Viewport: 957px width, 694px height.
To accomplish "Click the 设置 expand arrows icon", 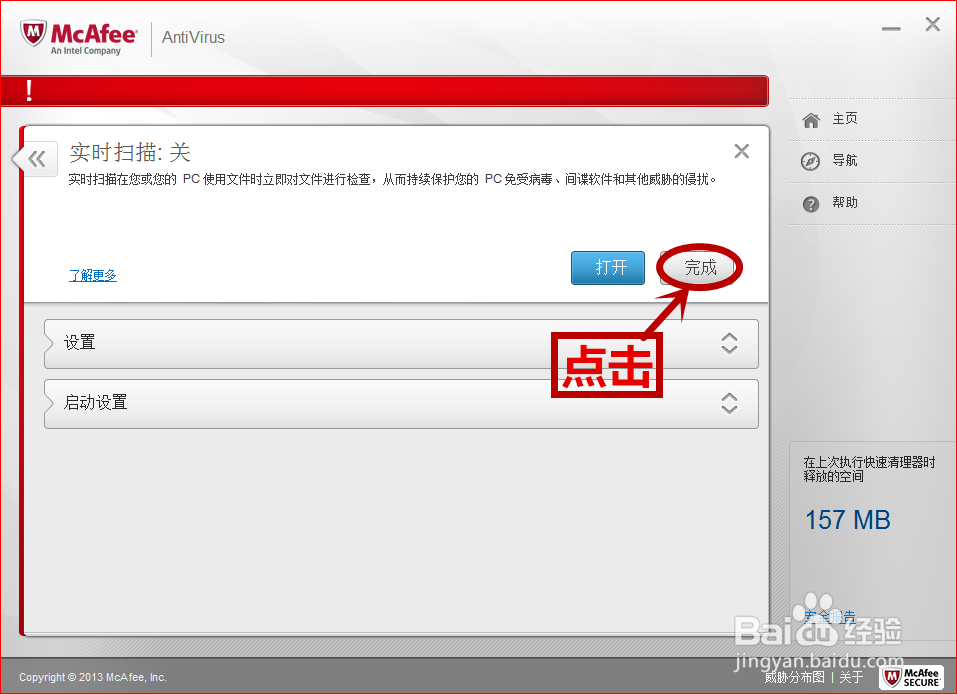I will 729,343.
